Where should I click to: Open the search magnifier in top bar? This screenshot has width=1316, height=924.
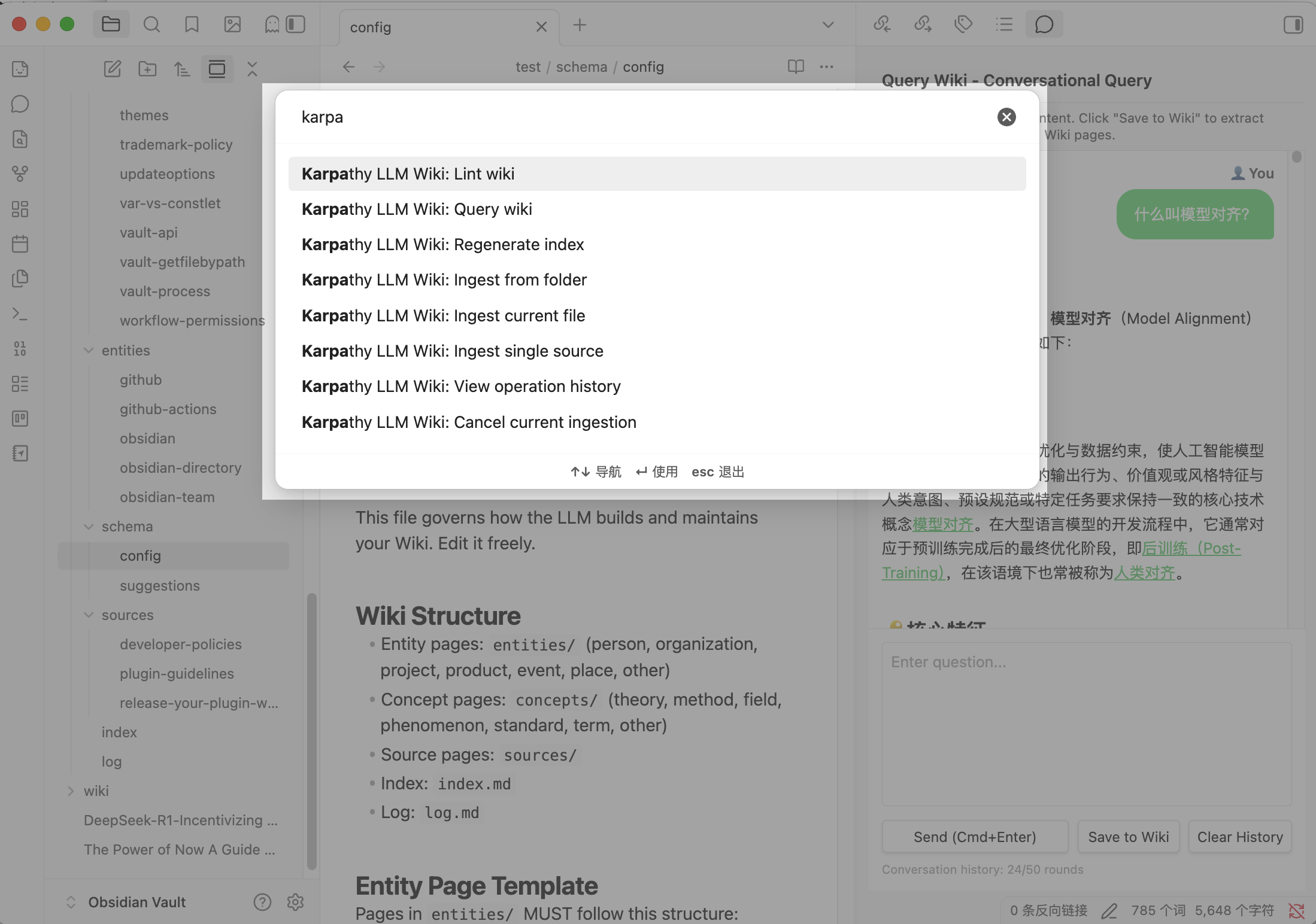[151, 25]
